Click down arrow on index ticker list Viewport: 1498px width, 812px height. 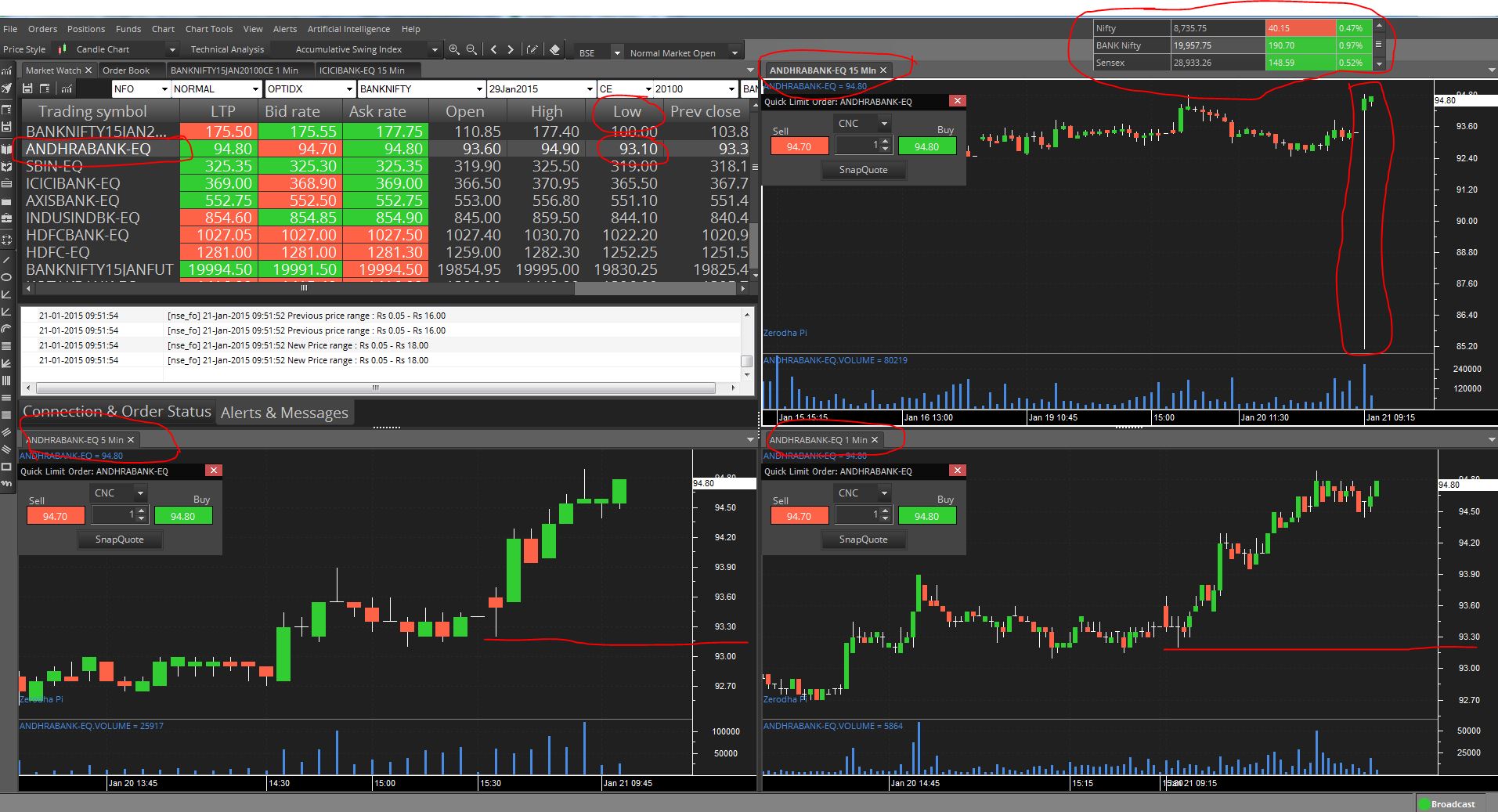click(1379, 63)
